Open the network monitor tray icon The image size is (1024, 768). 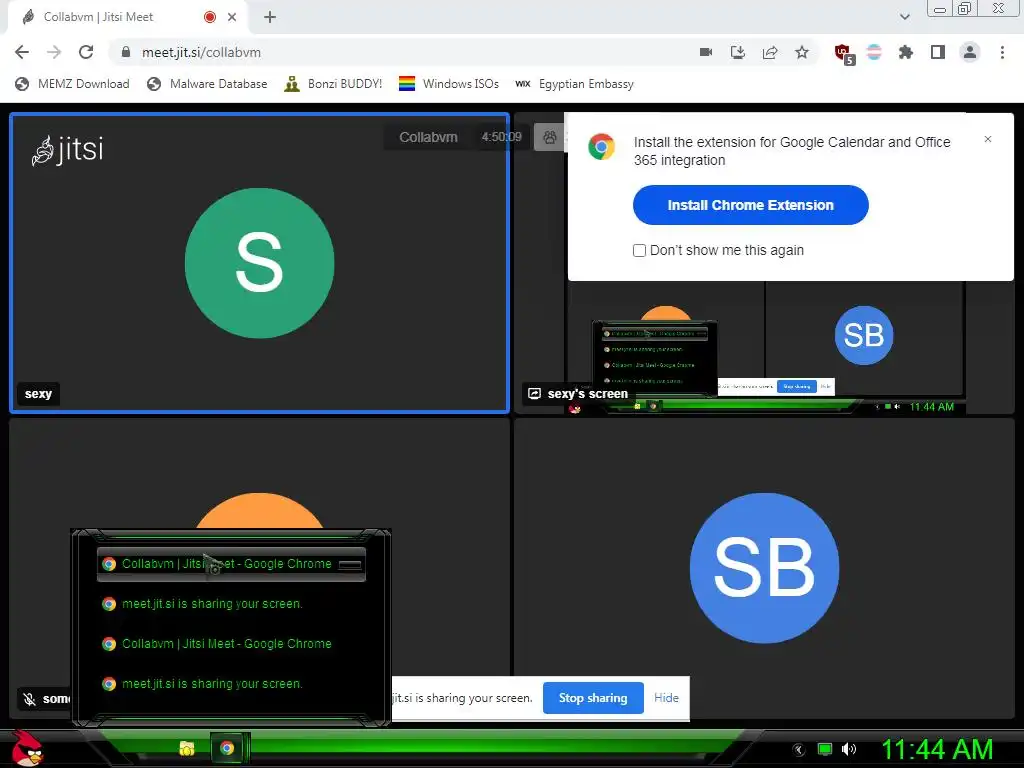825,749
